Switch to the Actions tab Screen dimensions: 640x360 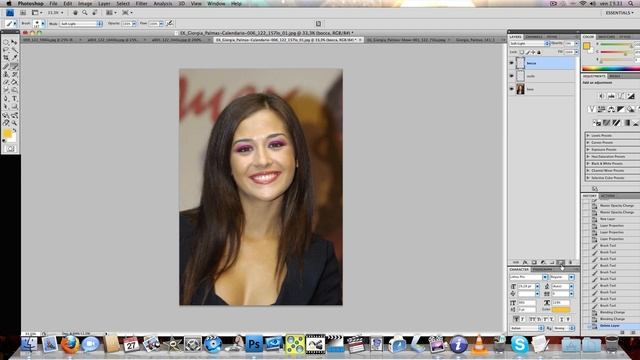pos(607,196)
